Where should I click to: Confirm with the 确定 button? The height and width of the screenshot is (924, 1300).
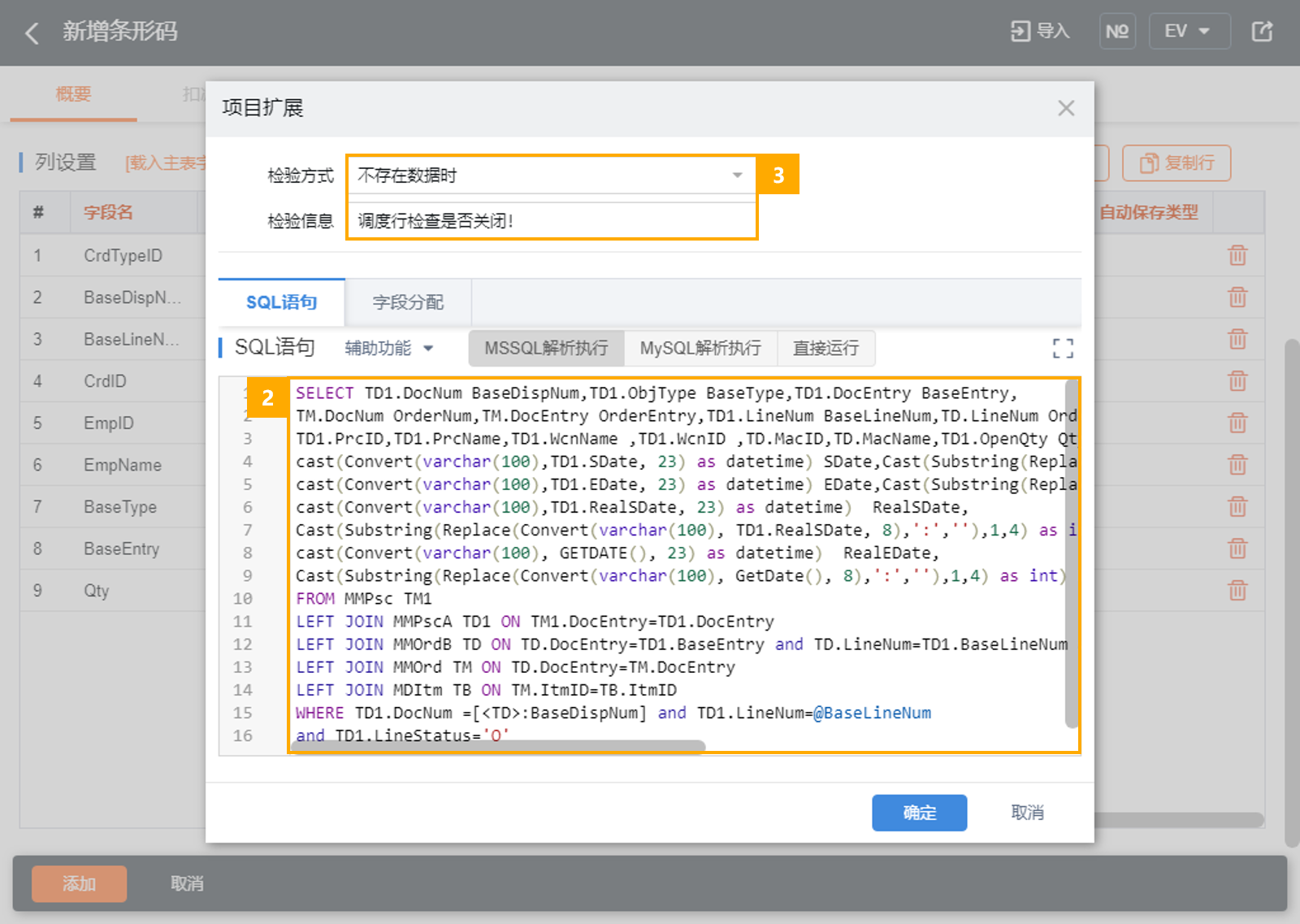(919, 813)
